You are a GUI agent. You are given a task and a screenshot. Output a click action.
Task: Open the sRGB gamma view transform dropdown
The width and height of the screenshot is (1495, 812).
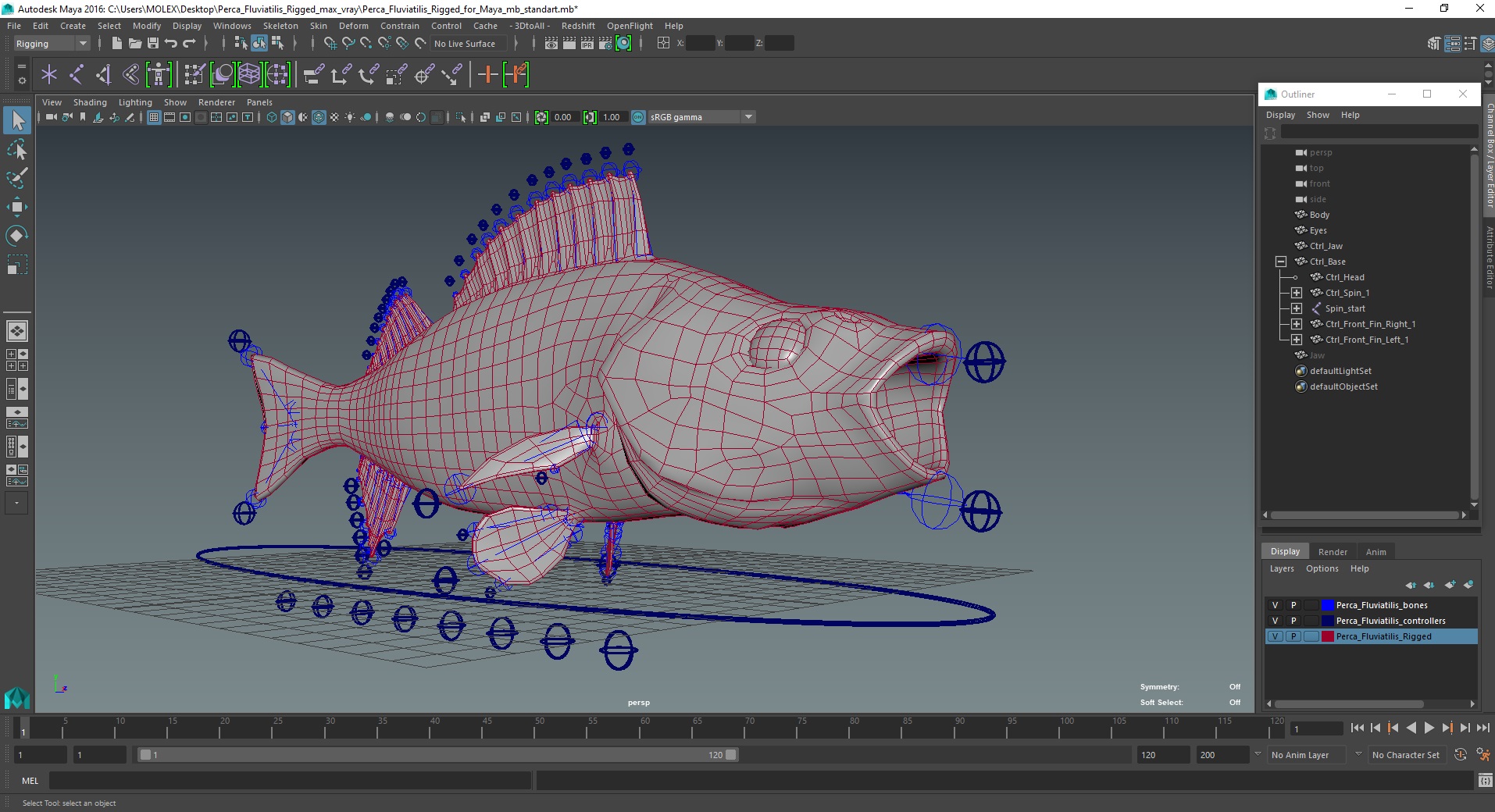pyautogui.click(x=701, y=117)
